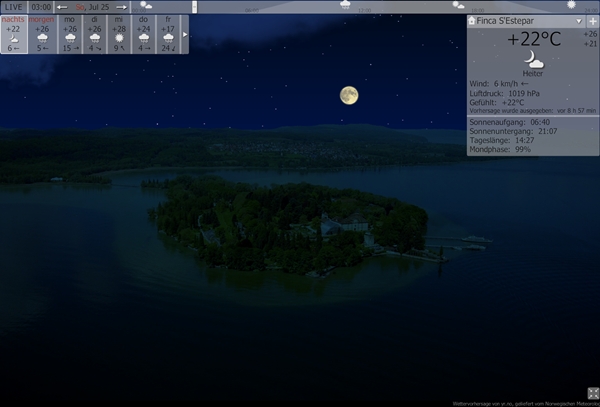Click the sun icon under mi
The image size is (600, 407).
tap(119, 38)
